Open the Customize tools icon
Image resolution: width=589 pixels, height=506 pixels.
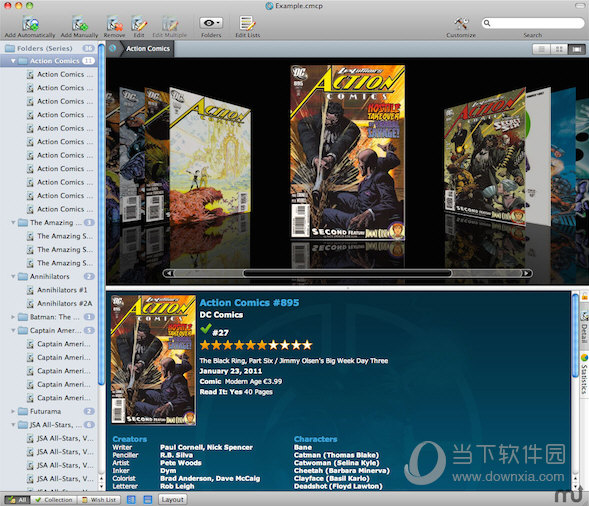461,23
